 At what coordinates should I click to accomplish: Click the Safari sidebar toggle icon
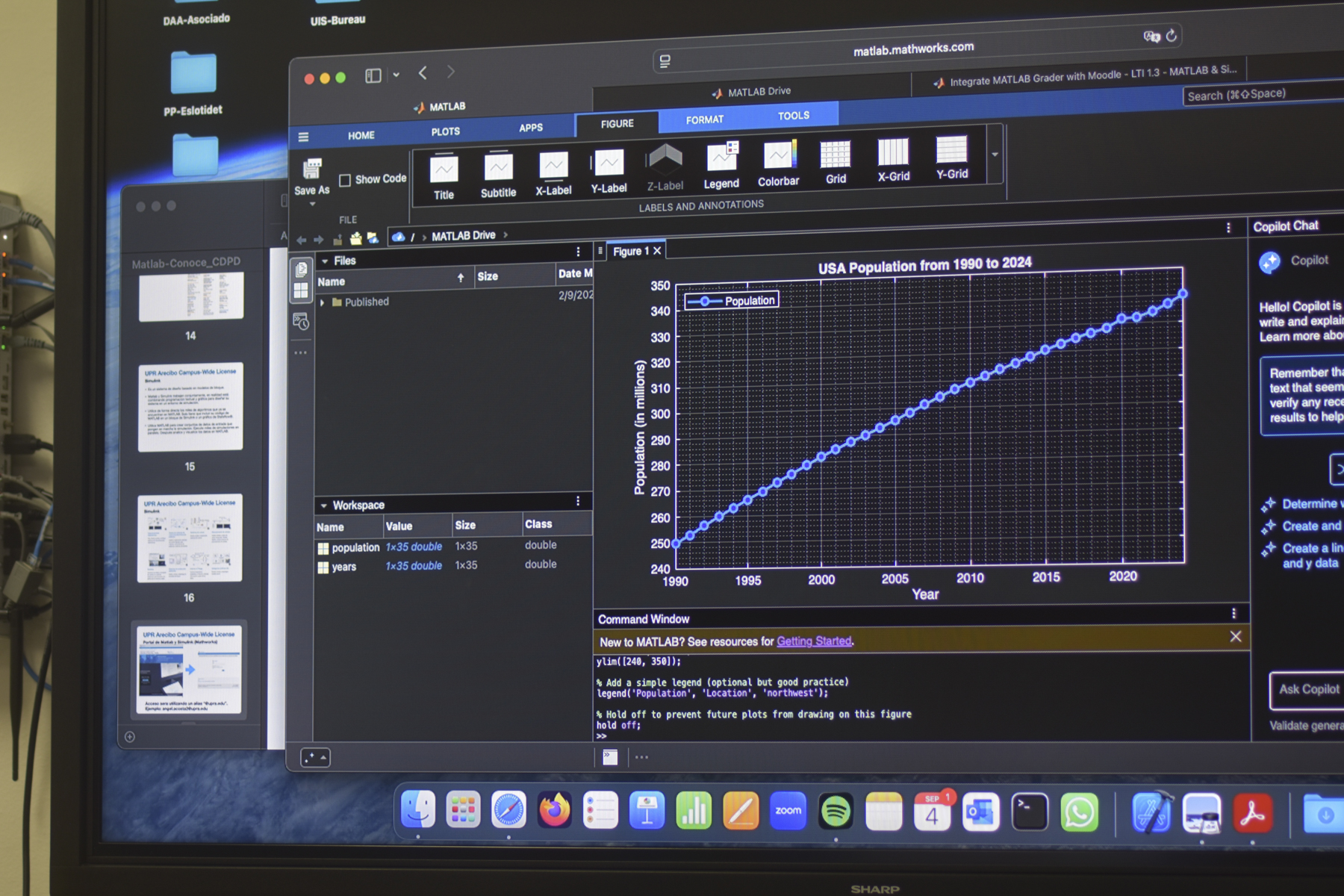pos(373,75)
